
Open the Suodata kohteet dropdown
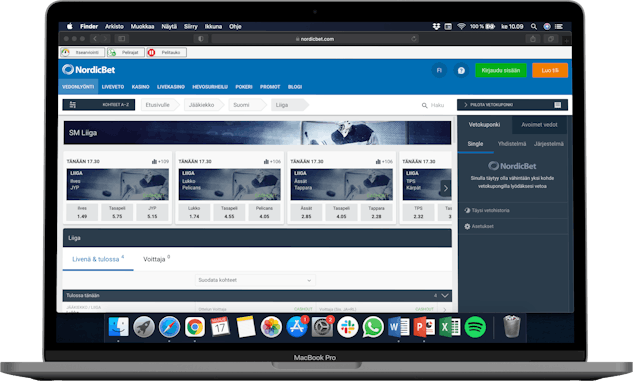coord(255,280)
